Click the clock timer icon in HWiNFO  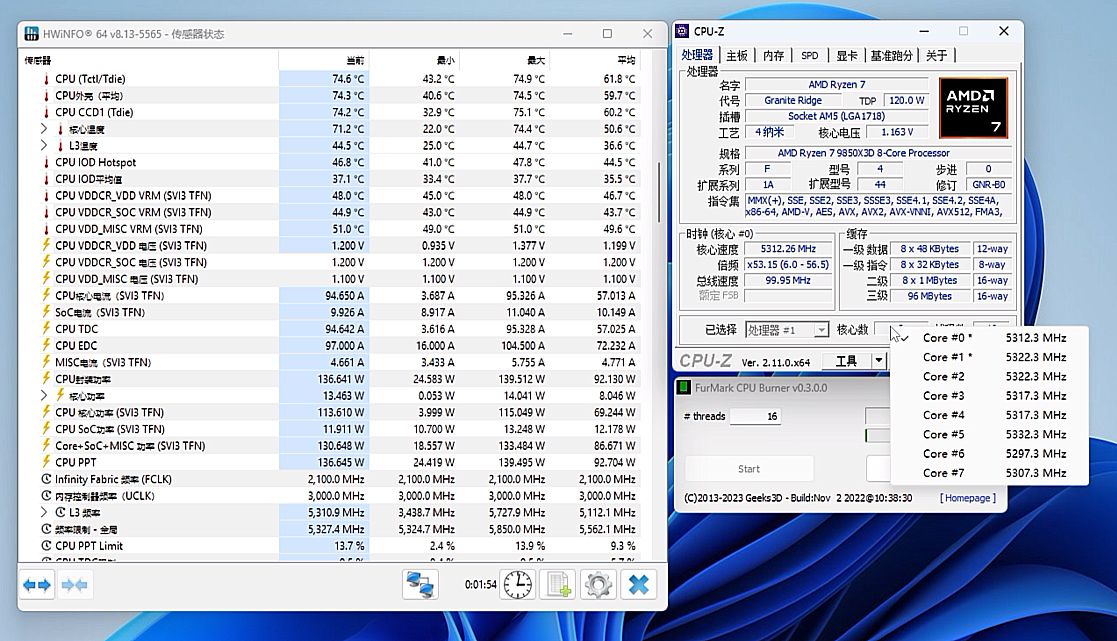[516, 584]
